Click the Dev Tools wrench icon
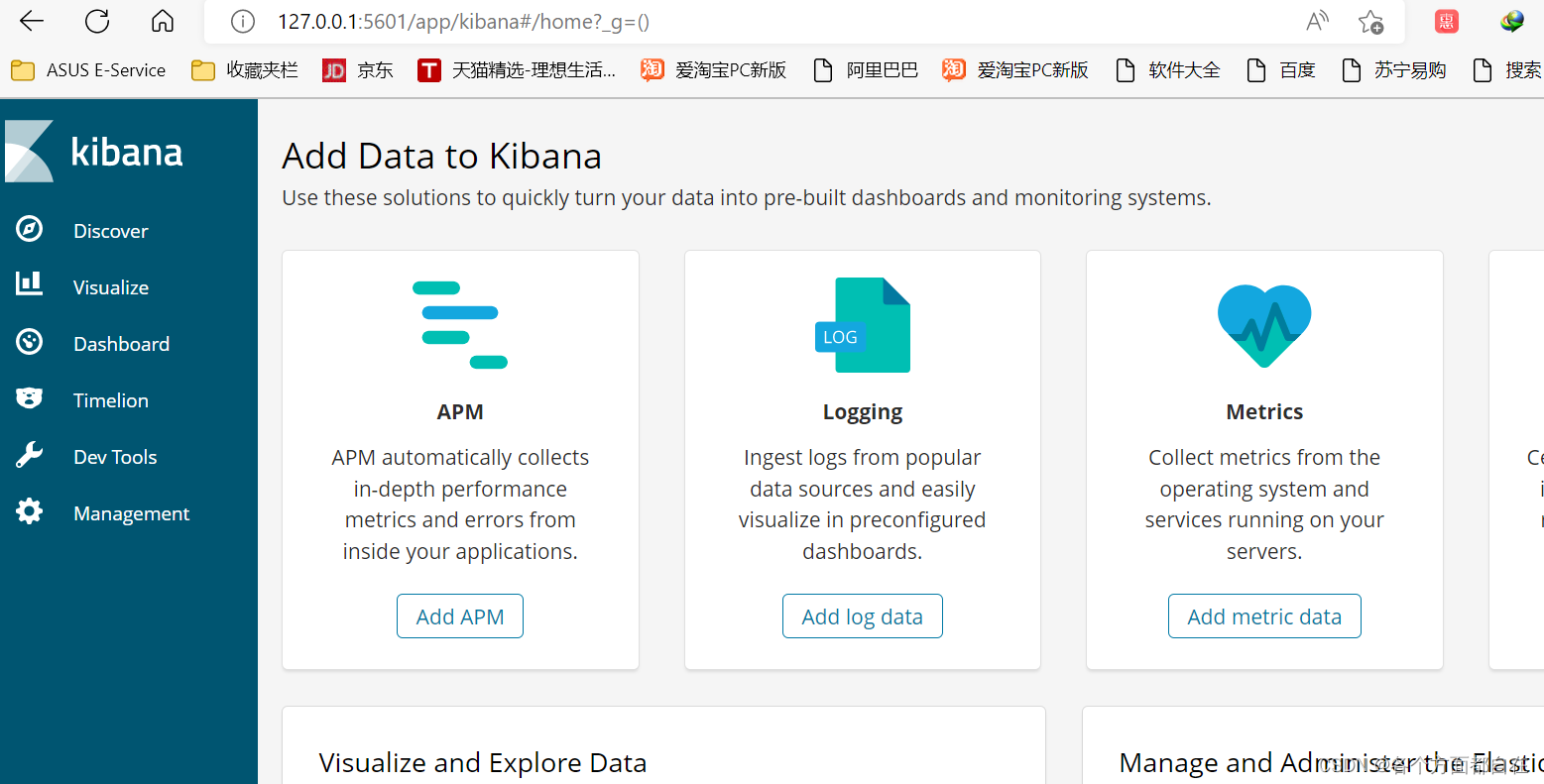The image size is (1544, 784). tap(30, 456)
